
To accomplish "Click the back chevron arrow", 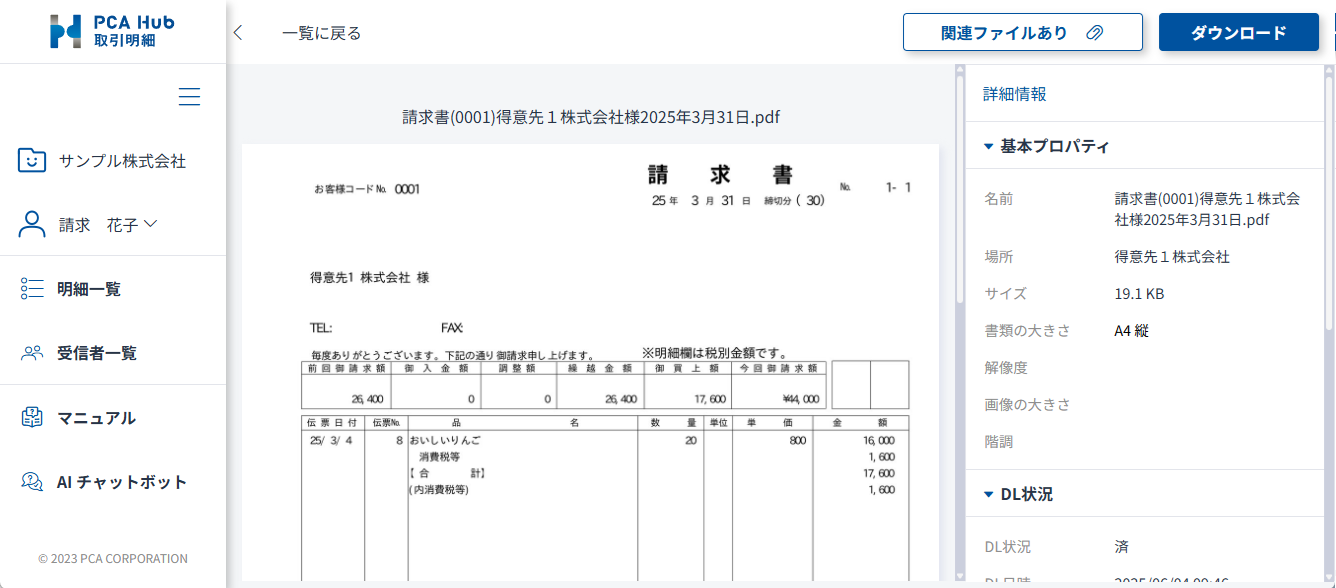I will (238, 33).
